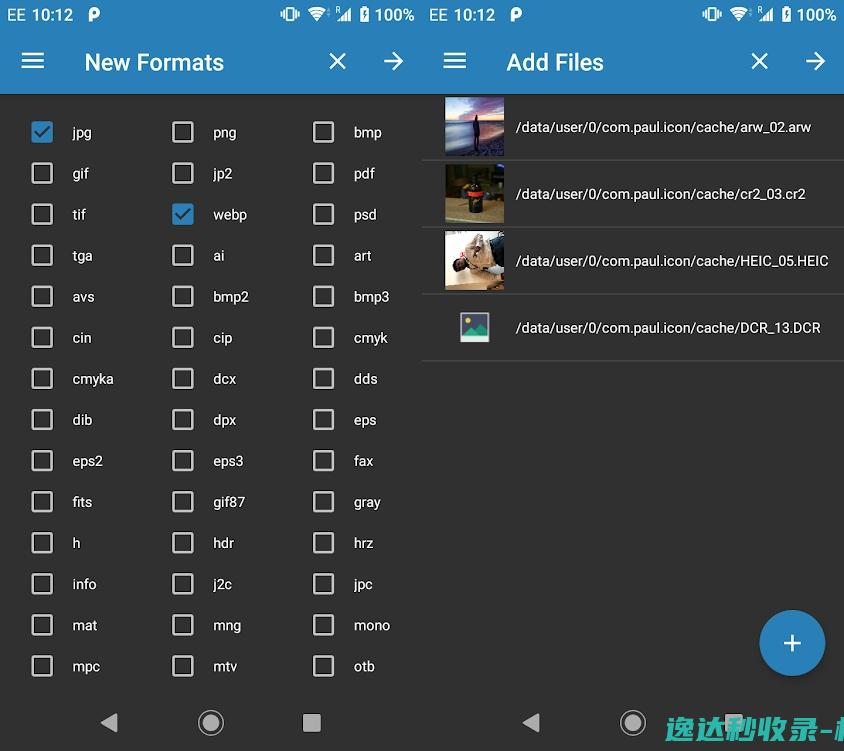Screen dimensions: 844x751
Task: Tap Android home button under Add Files
Action: tap(632, 722)
